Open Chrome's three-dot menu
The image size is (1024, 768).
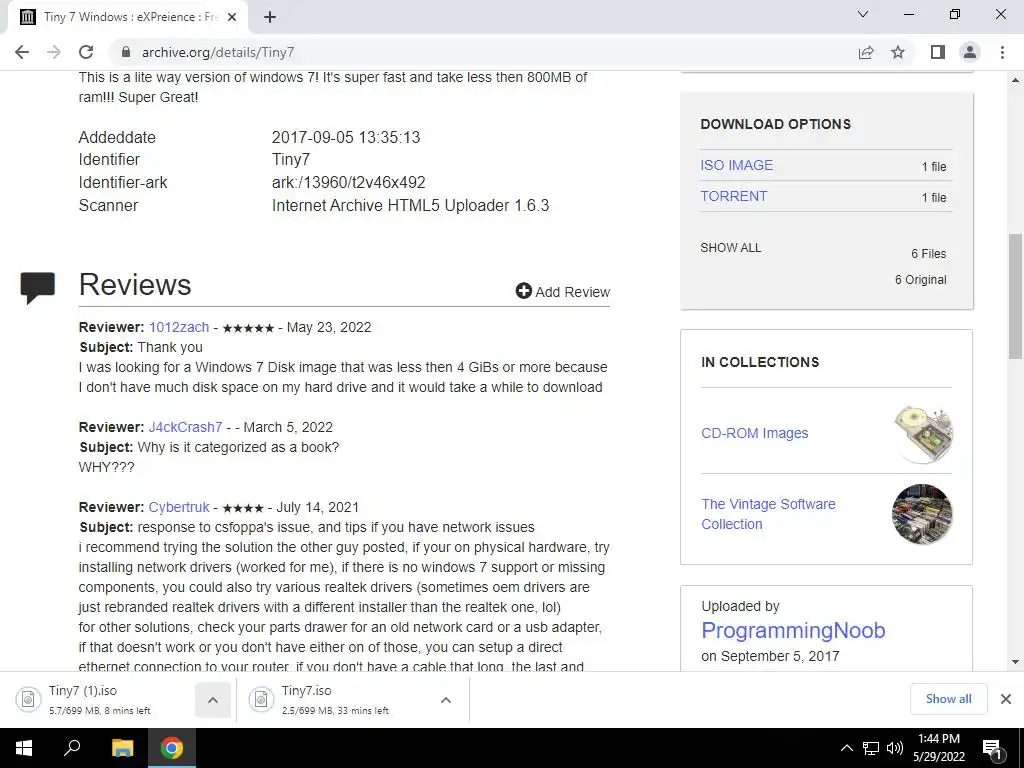click(1002, 52)
